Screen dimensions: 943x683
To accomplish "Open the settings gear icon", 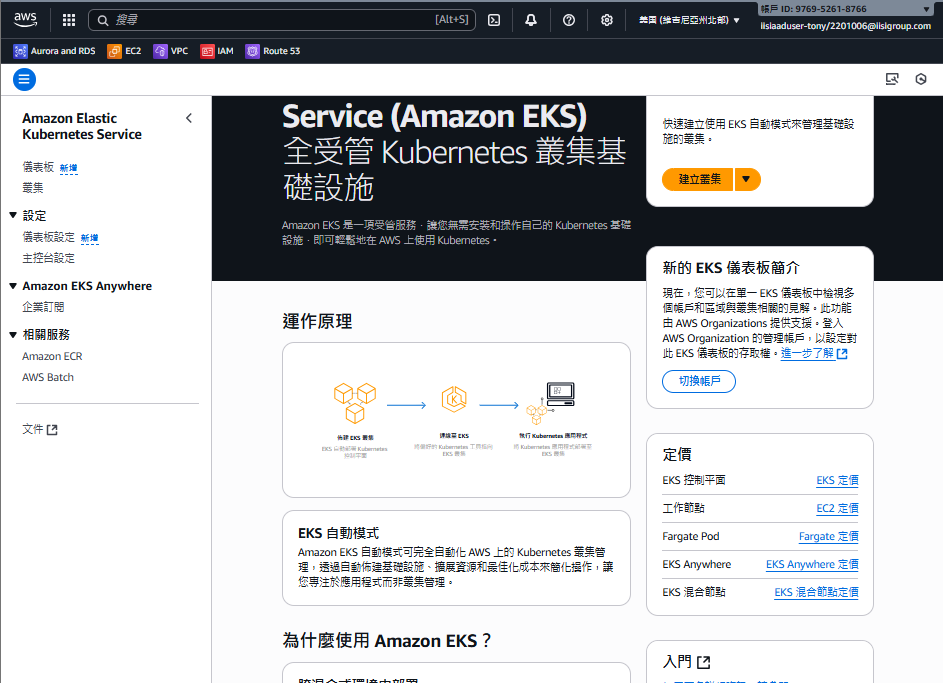I will (x=607, y=20).
